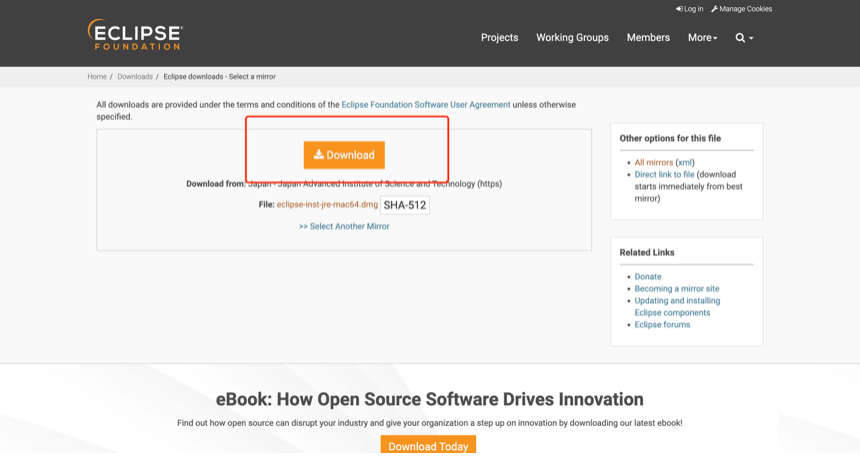
Task: Open the xml mirrors link
Action: click(x=685, y=162)
